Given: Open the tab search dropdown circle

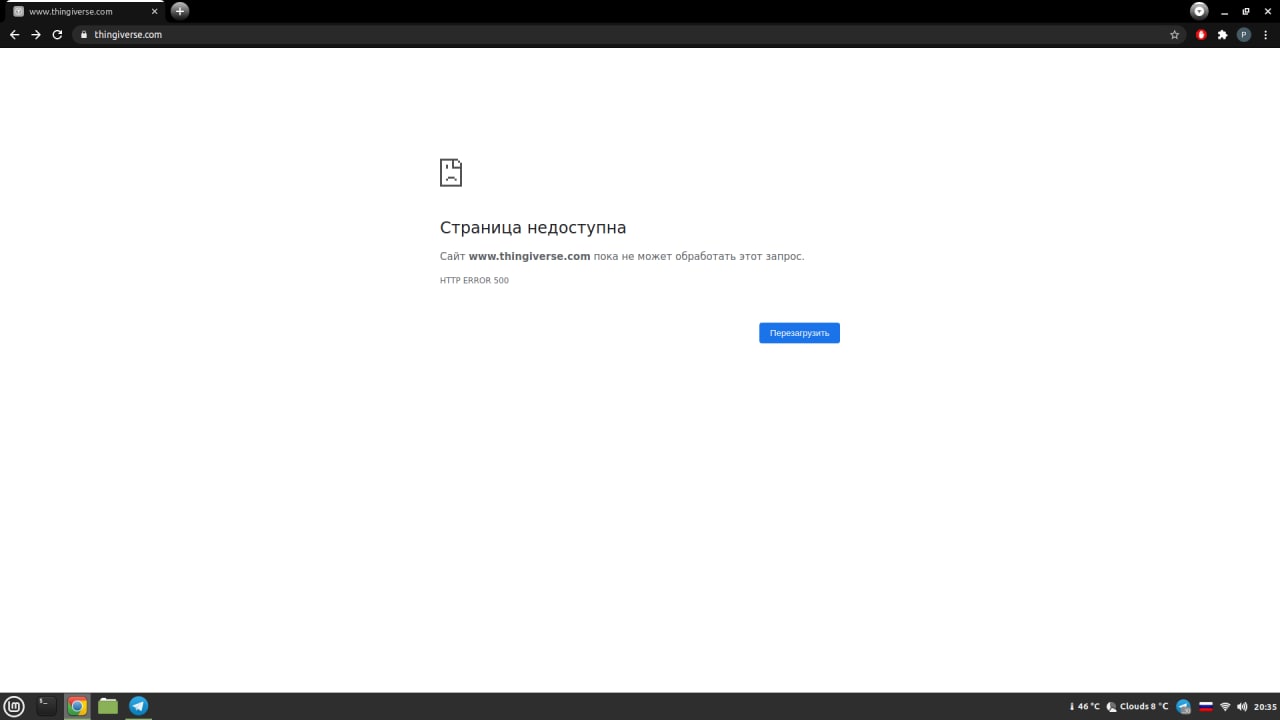Looking at the screenshot, I should pyautogui.click(x=1199, y=11).
